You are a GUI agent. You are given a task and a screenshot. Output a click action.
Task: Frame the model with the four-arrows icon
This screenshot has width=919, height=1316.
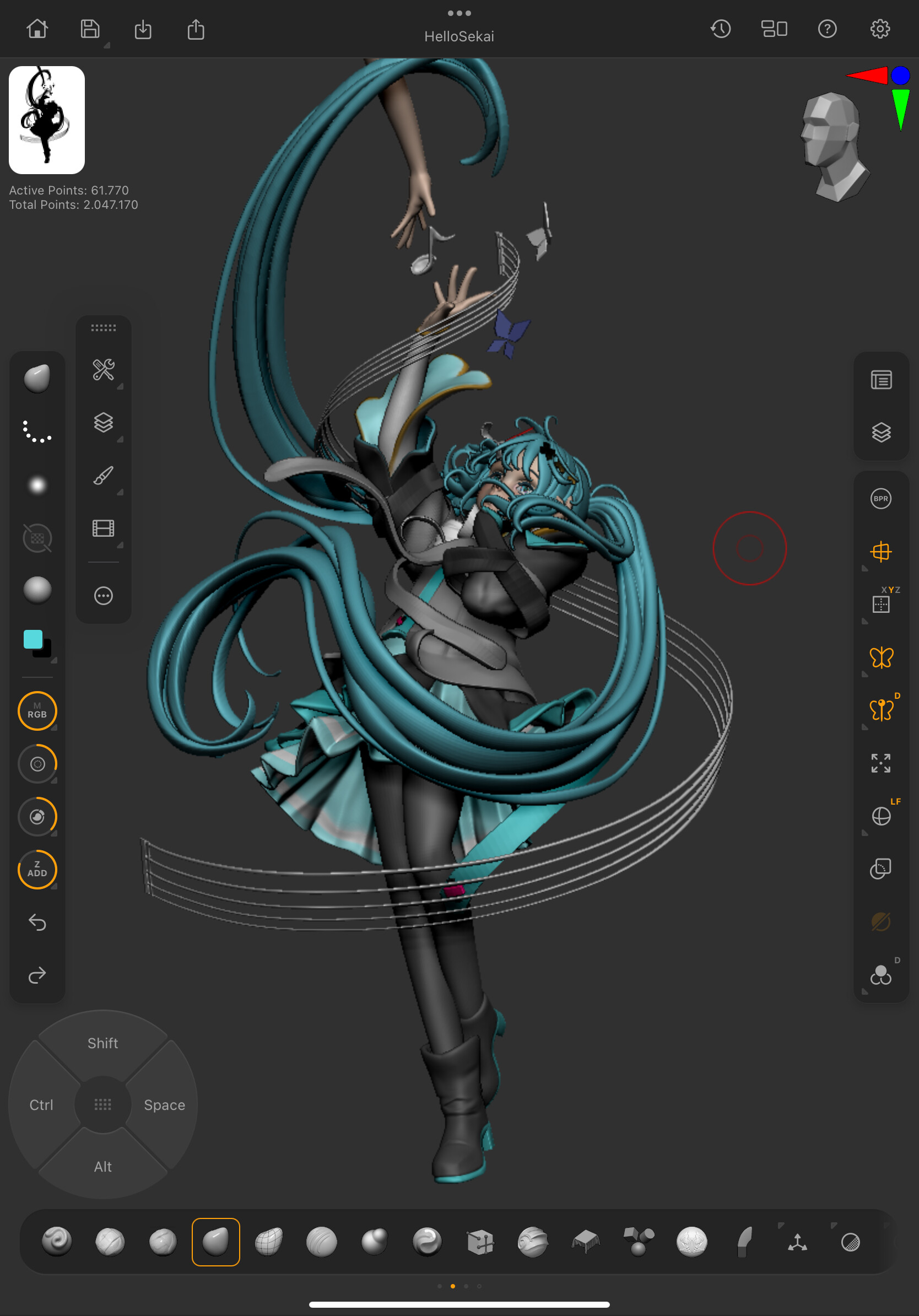(881, 763)
